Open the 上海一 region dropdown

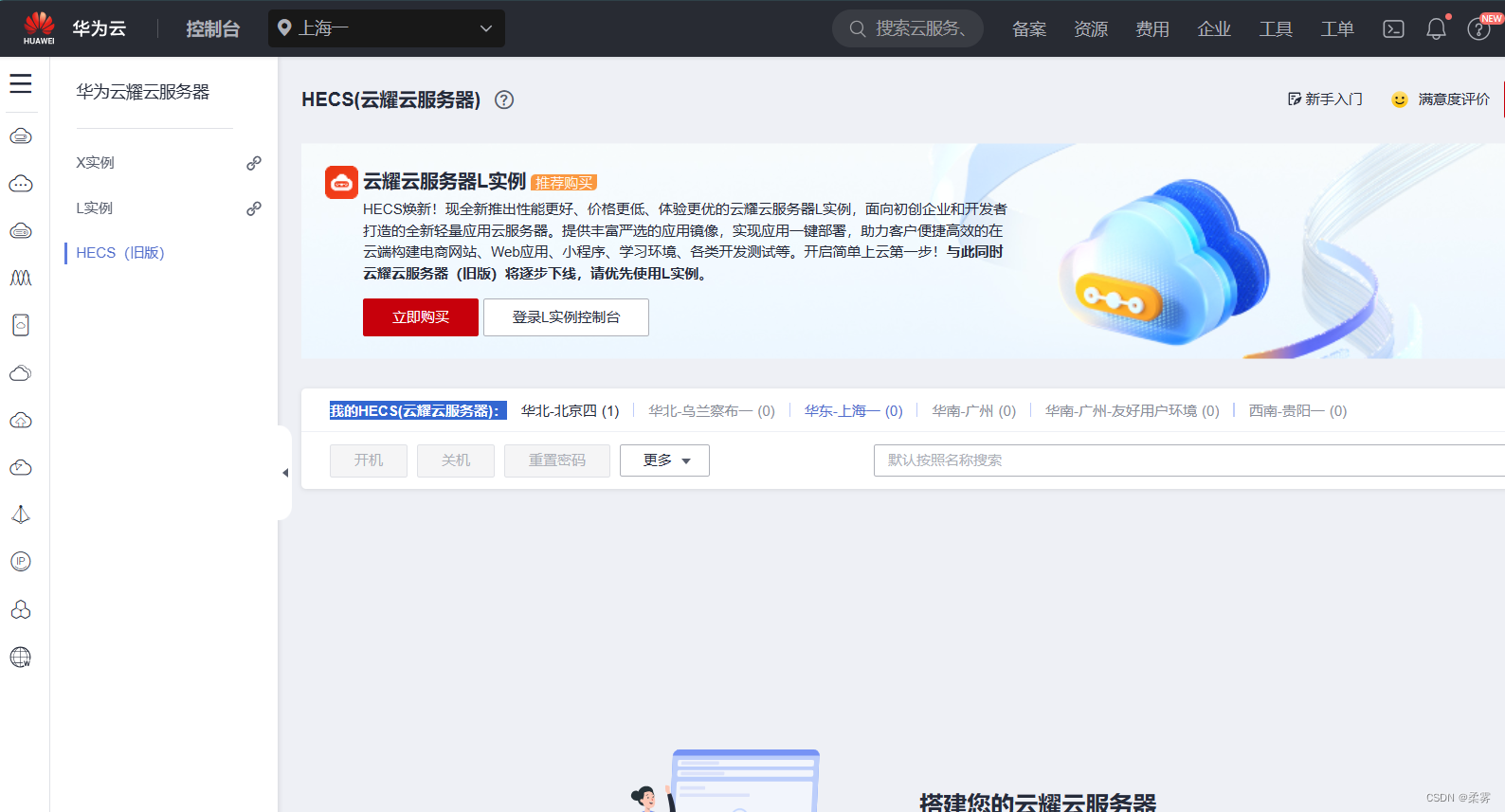pos(387,28)
